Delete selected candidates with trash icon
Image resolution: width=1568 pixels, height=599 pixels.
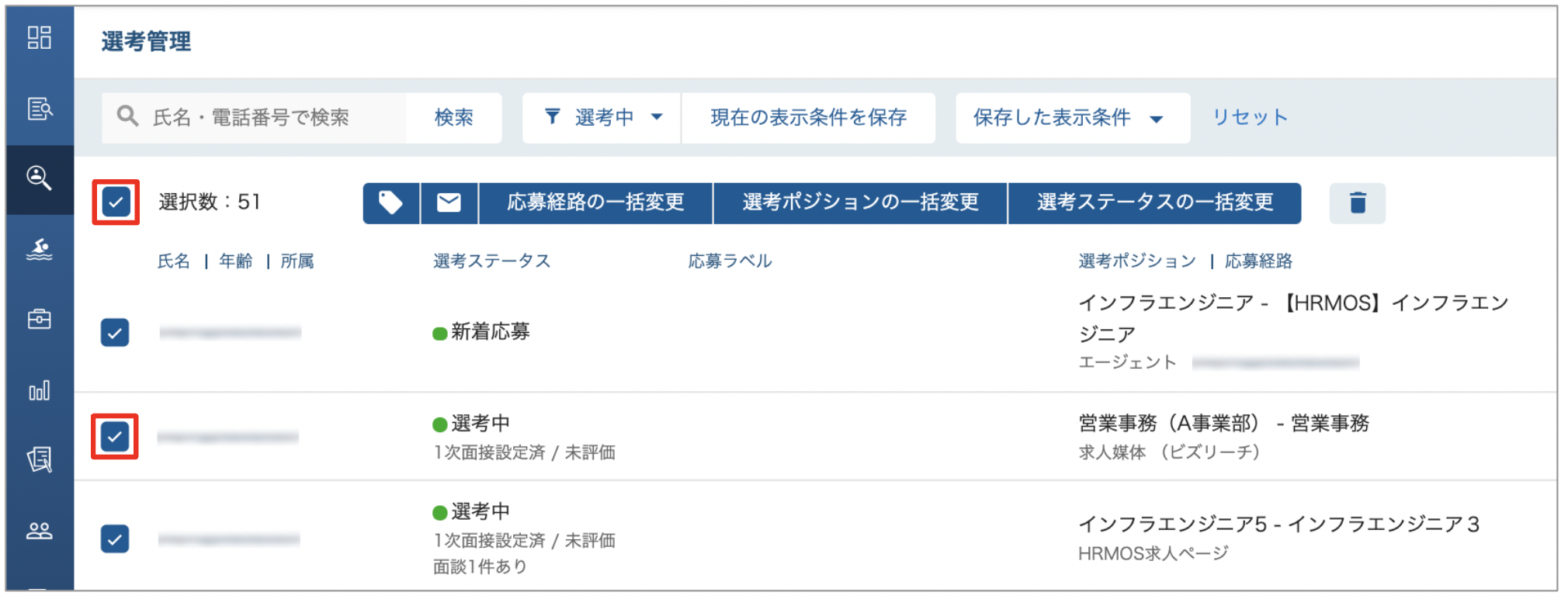1357,203
